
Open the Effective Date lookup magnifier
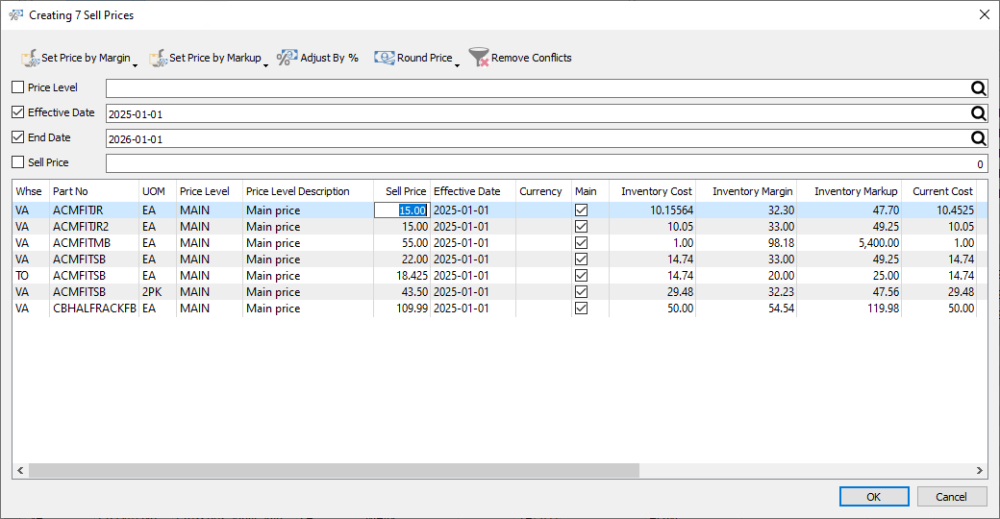978,113
